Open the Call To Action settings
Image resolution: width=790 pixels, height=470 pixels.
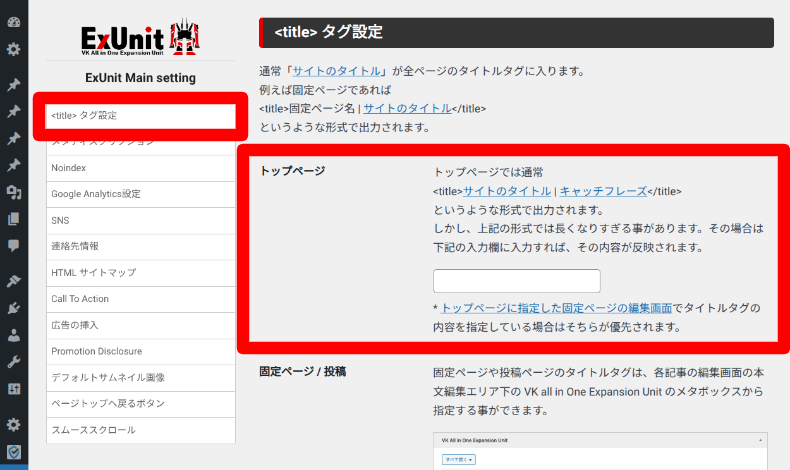(141, 299)
